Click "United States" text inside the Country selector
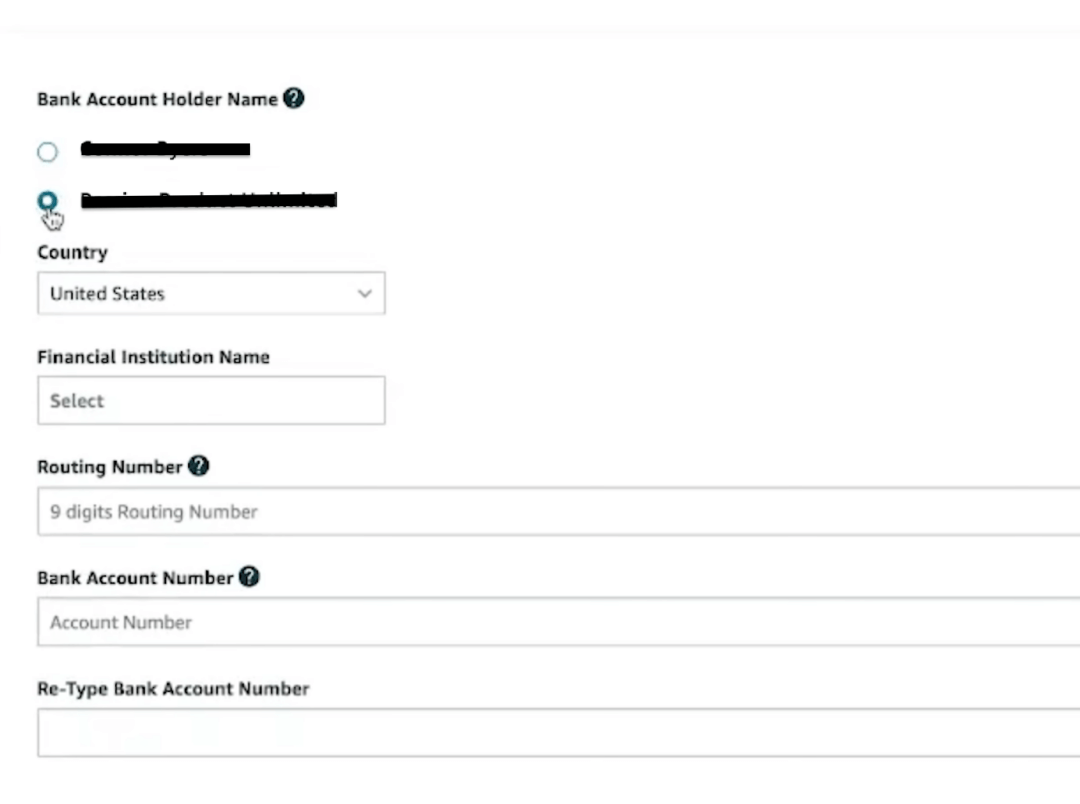This screenshot has height=804, width=1080. click(x=107, y=293)
